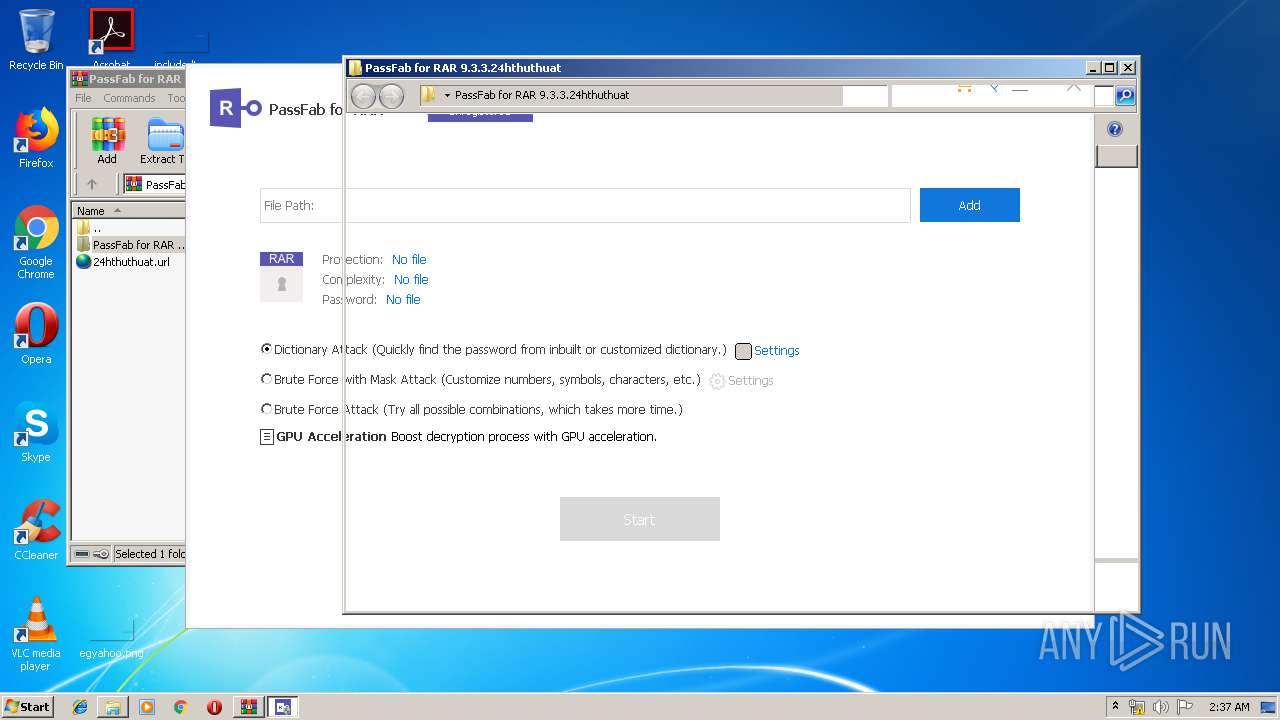Click Windows Explorer taskbar button
Screen dimensions: 1280x720
pyautogui.click(x=113, y=707)
